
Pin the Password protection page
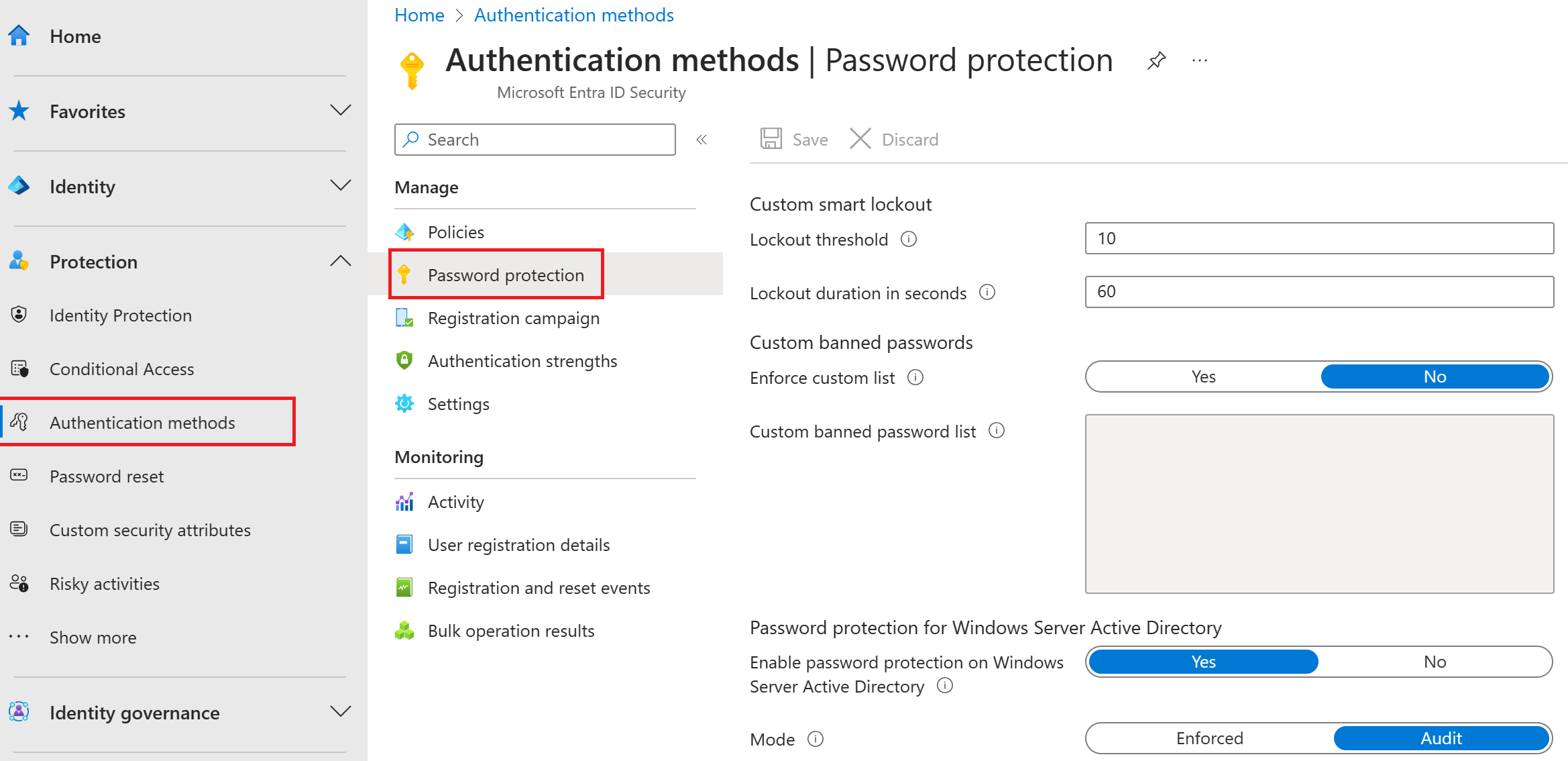pos(1156,60)
